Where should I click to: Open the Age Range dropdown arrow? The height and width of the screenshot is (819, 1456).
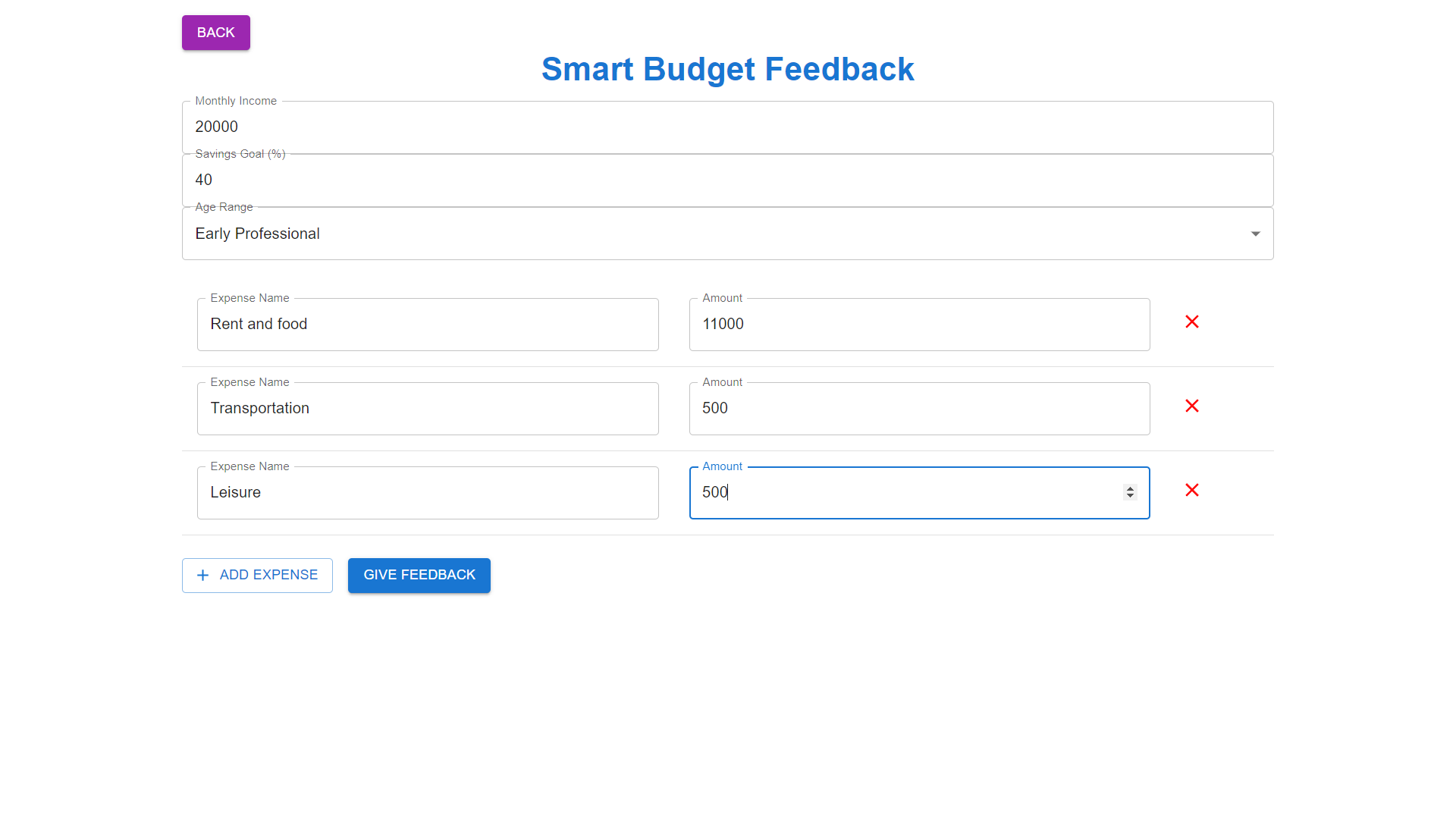tap(1255, 234)
